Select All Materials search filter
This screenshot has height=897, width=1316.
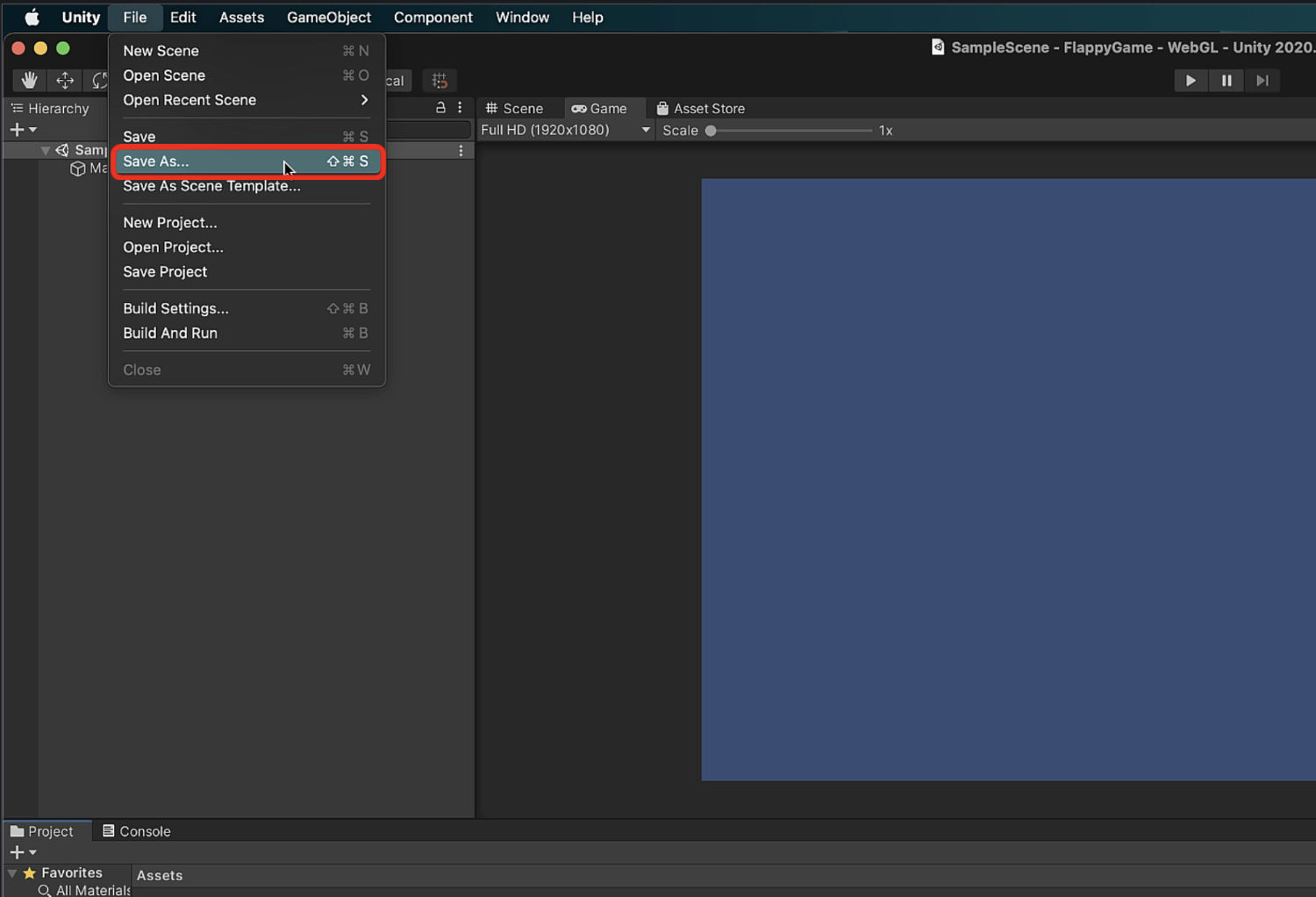click(84, 890)
